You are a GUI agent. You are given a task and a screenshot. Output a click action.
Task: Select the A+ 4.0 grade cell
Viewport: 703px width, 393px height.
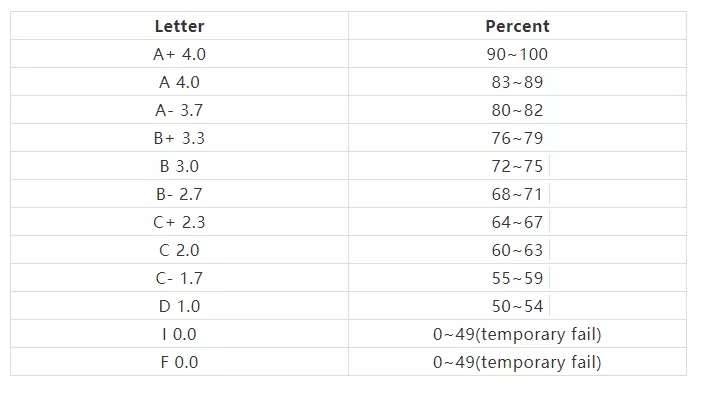tap(179, 54)
